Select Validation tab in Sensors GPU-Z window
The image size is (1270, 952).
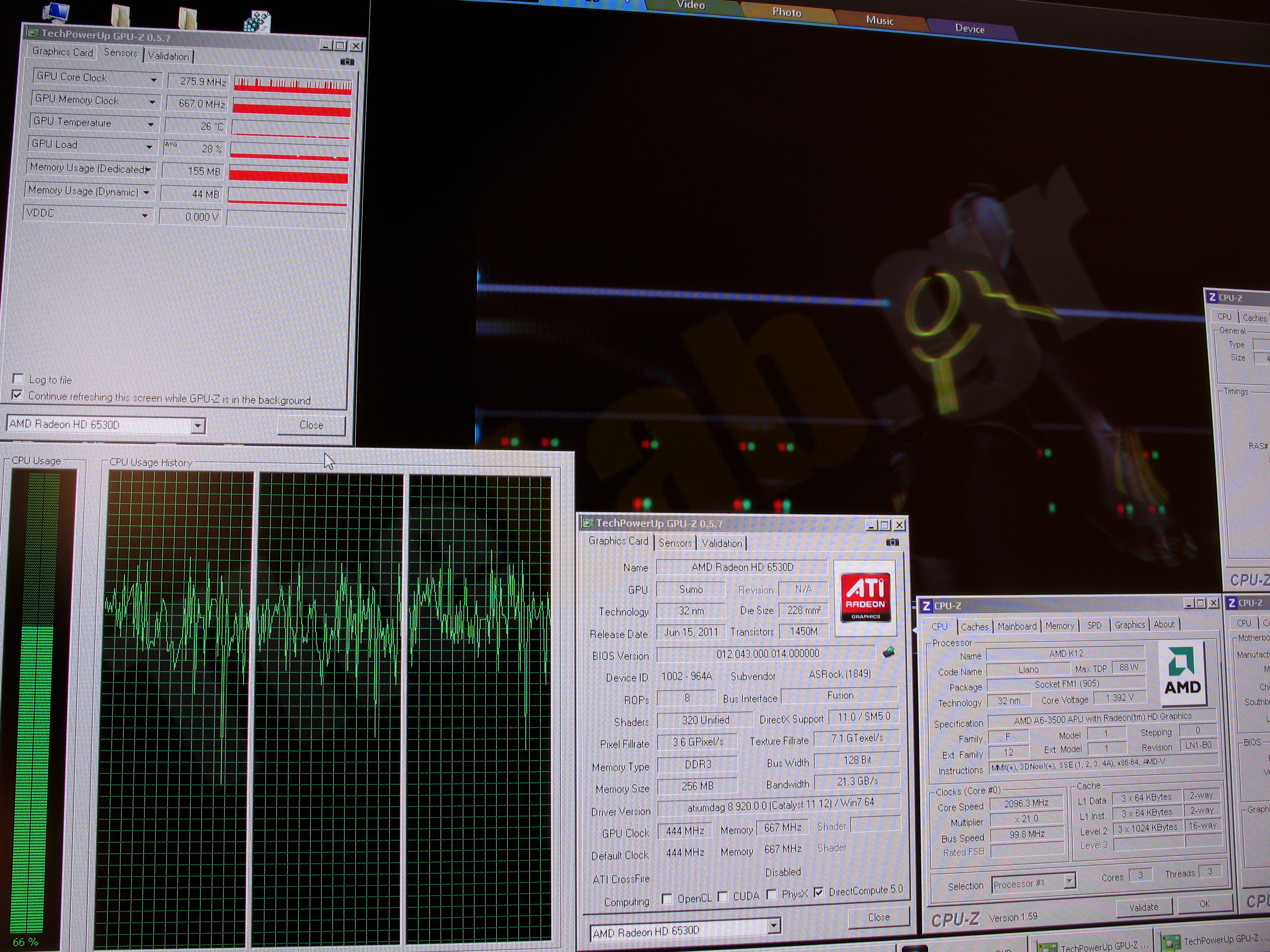(168, 56)
